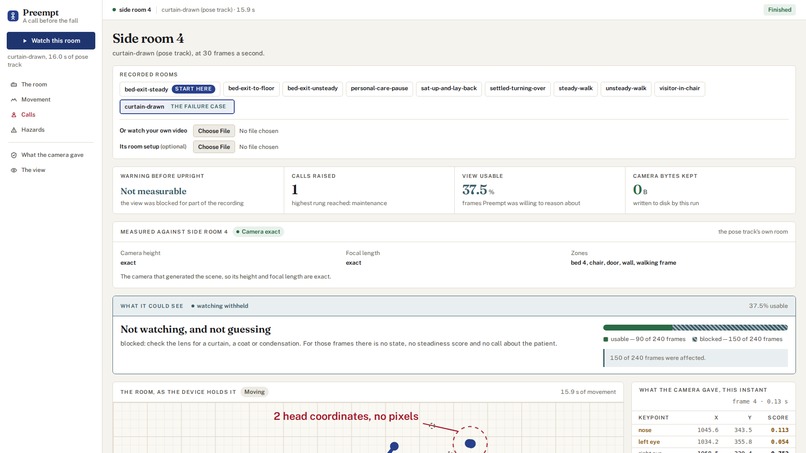Click the checkmark icon for What the camera gave
Viewport: 806px width, 453px height.
click(14, 155)
